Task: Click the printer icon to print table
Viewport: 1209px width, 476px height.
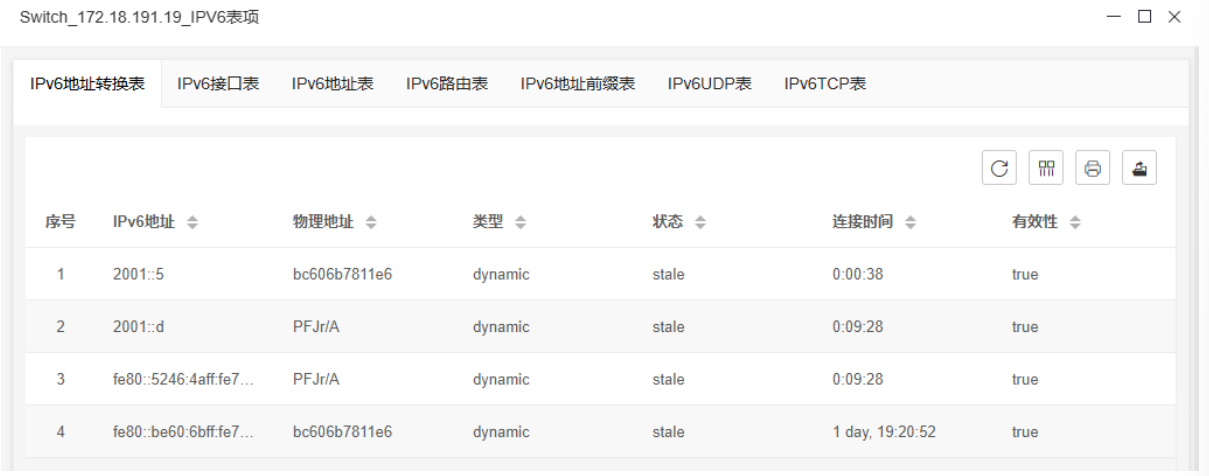Action: pyautogui.click(x=1092, y=168)
